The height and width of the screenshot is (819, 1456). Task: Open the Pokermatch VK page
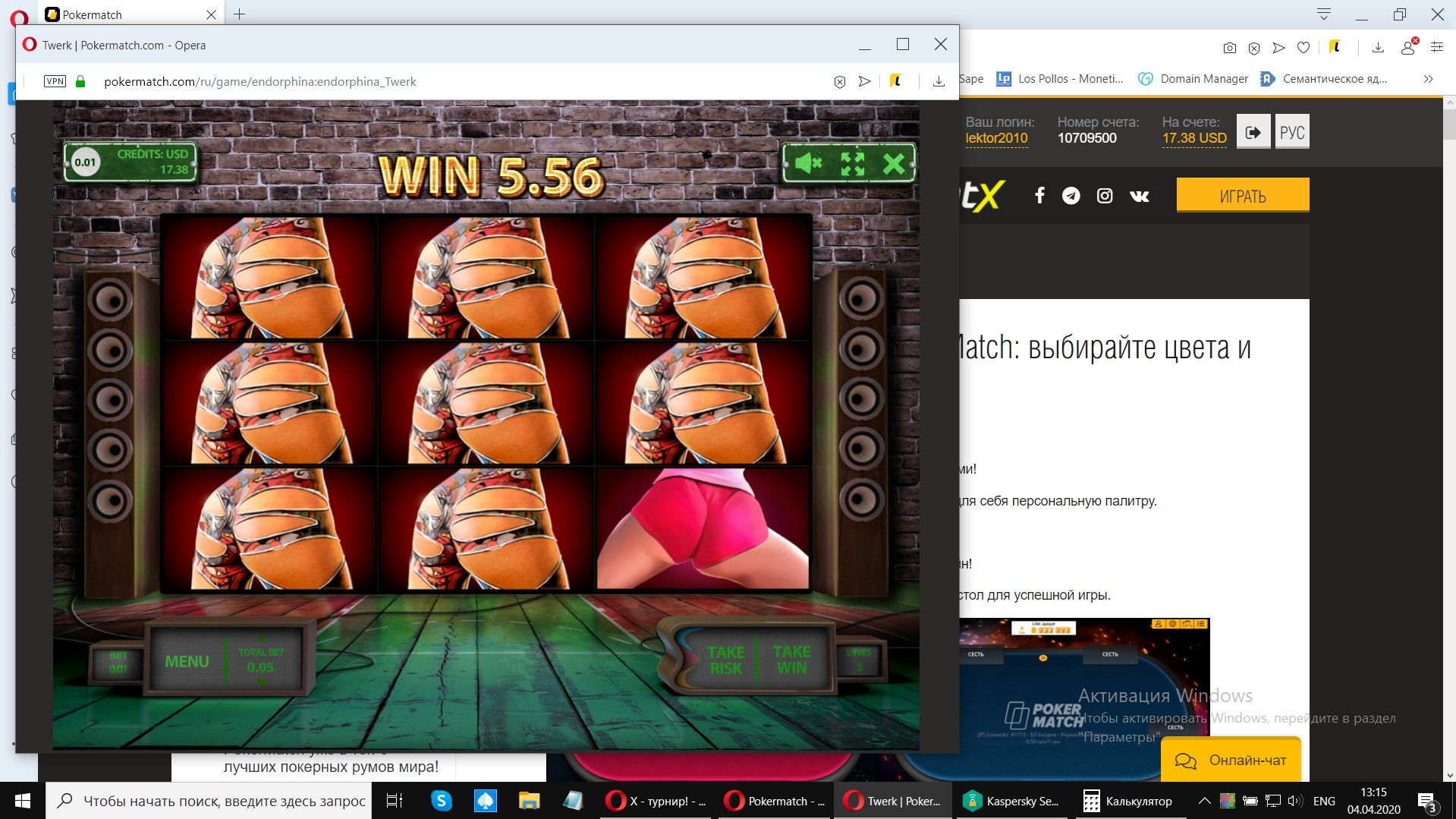(1139, 196)
